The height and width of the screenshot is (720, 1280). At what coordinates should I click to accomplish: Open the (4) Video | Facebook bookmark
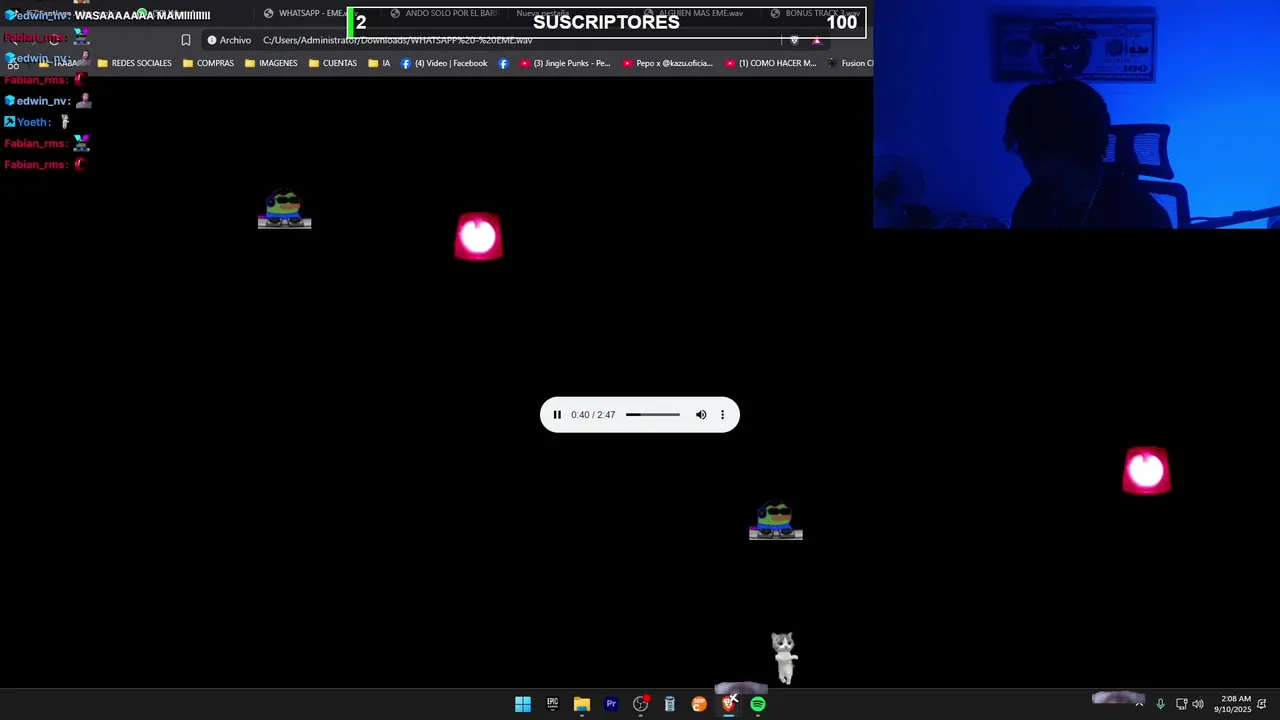[x=444, y=63]
